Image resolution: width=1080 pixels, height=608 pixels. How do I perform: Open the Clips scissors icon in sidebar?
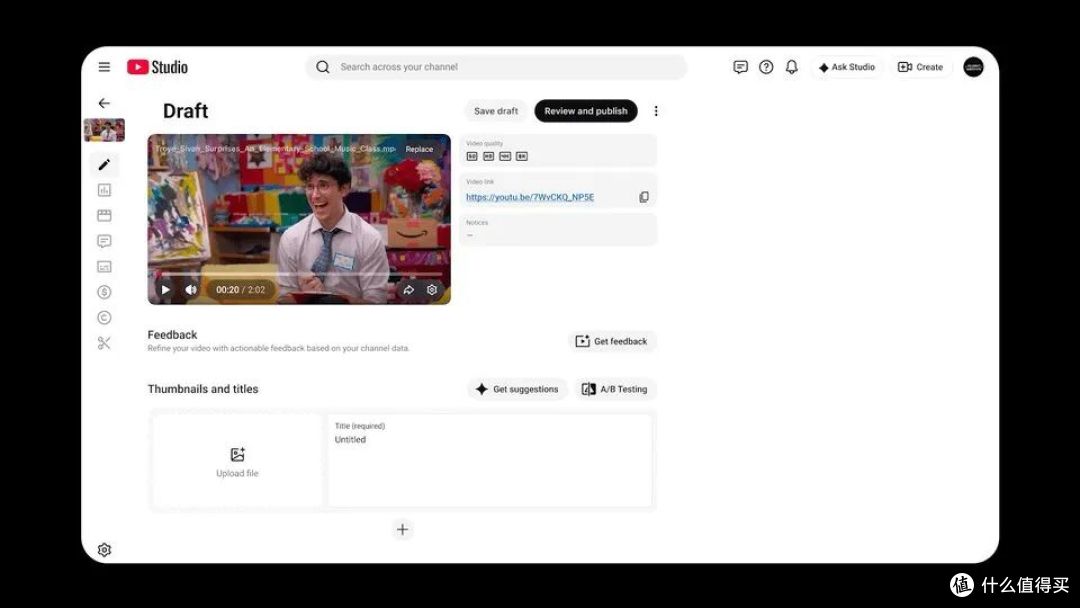[104, 343]
